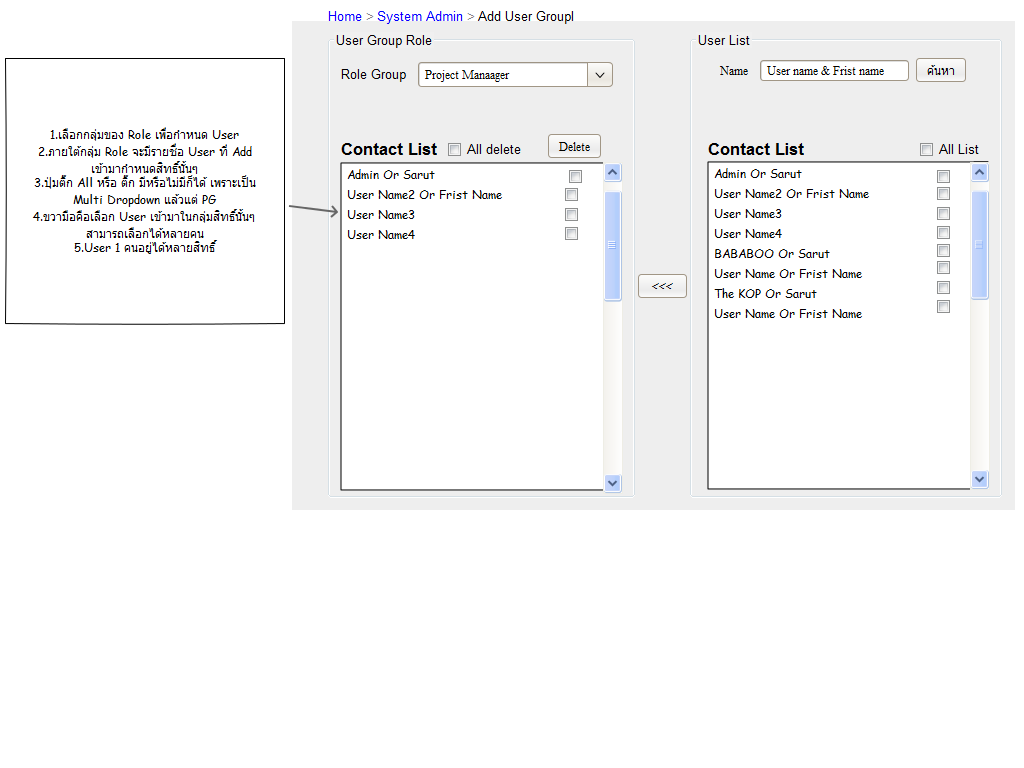
Task: Check BABABOO Or Sarut checkbox
Action: (943, 251)
